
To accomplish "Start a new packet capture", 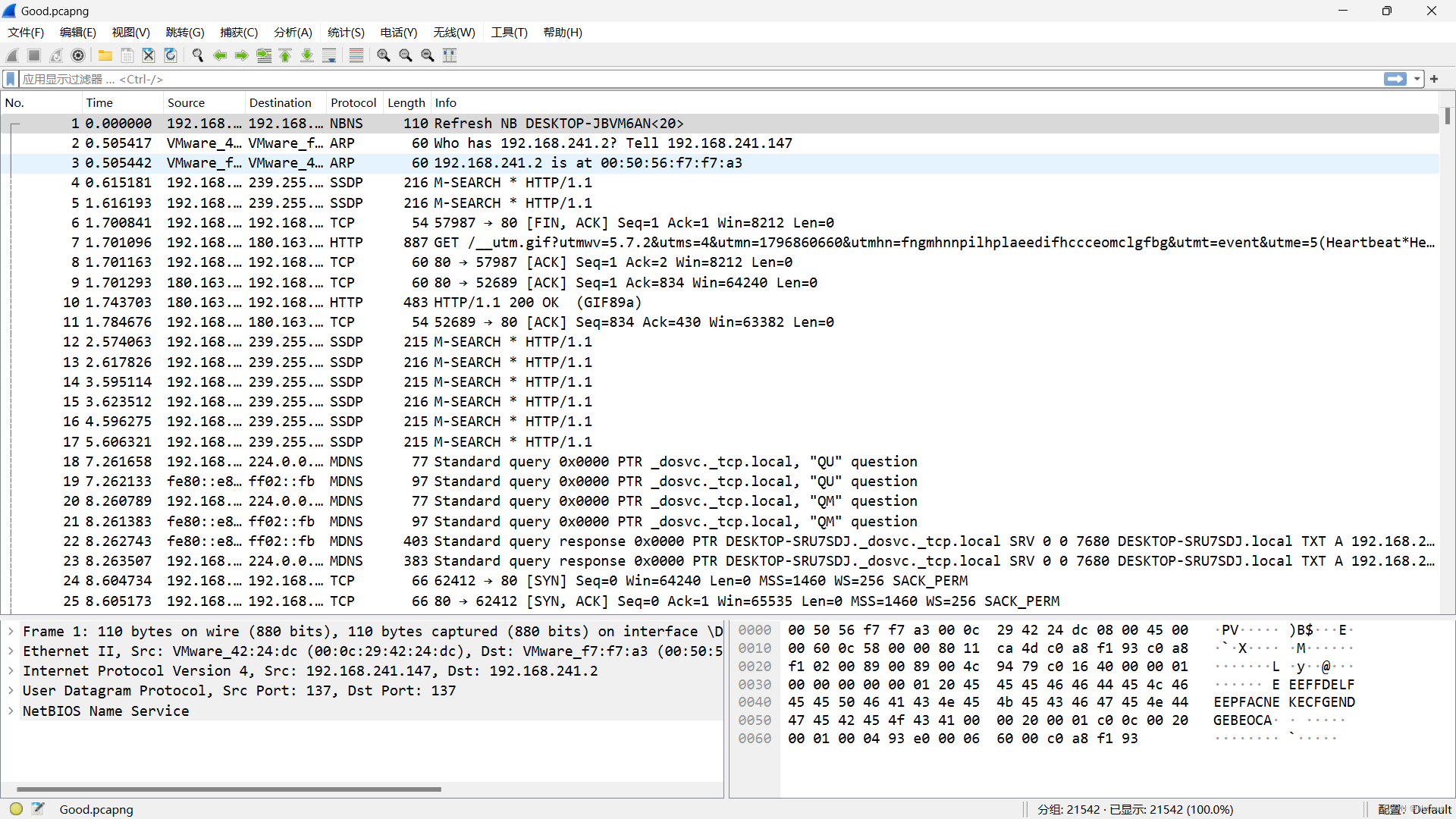I will [11, 55].
